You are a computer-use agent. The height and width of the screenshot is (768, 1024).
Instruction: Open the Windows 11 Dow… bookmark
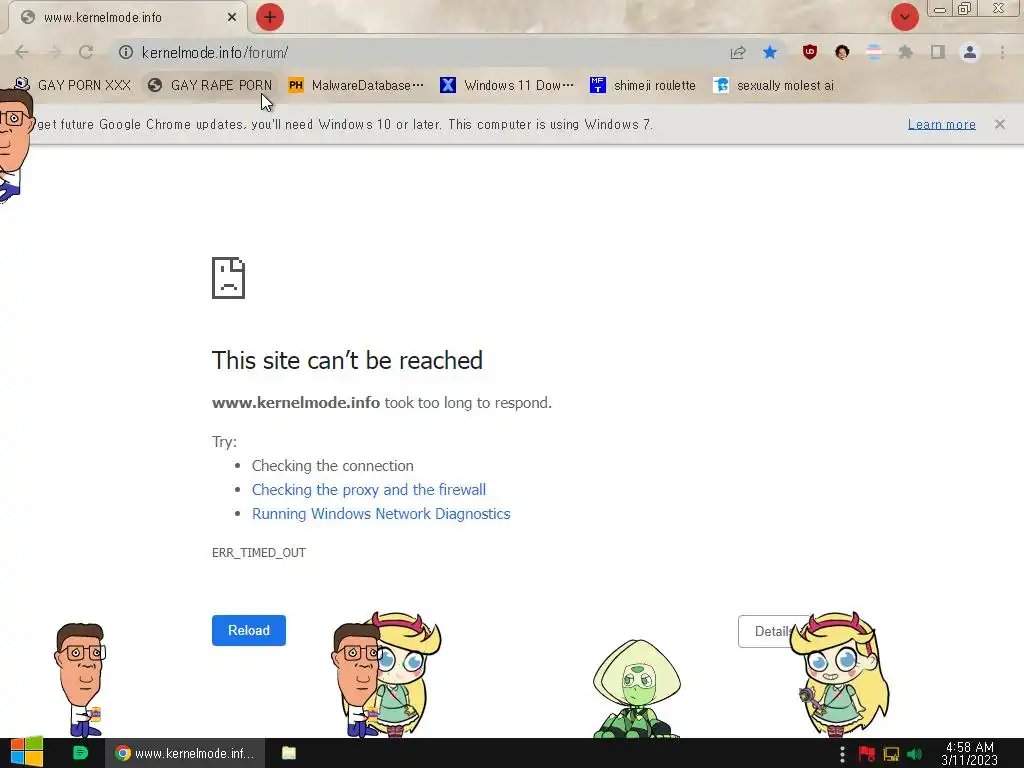(507, 86)
